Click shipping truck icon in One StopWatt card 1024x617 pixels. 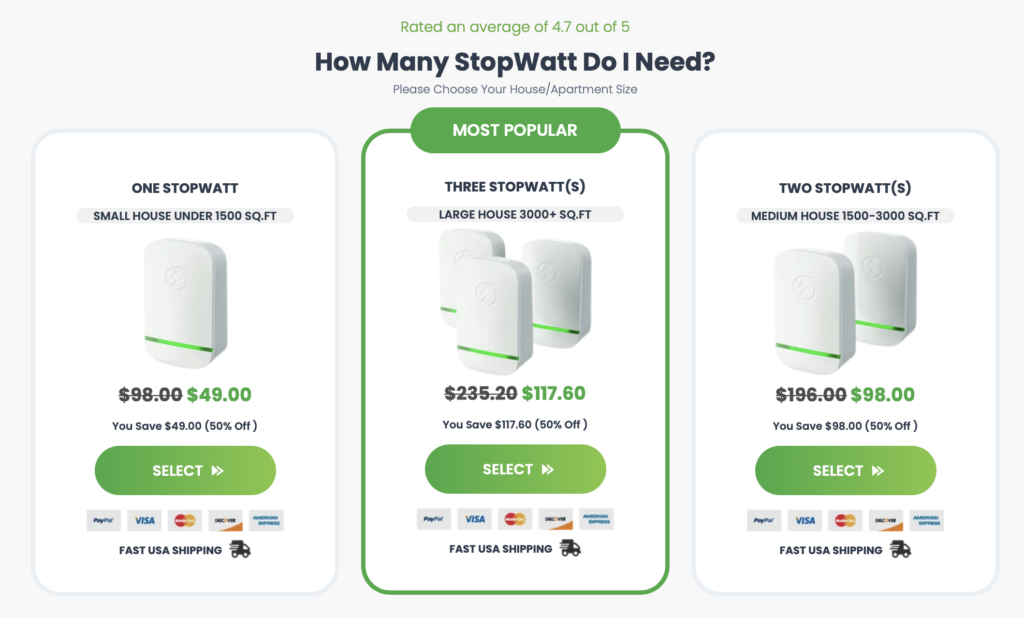click(240, 550)
